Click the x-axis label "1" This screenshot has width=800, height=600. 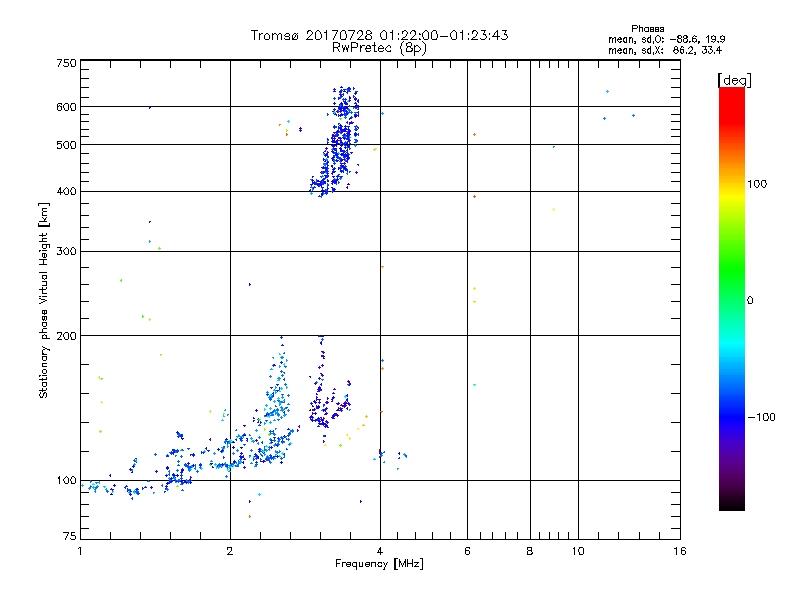[x=80, y=551]
